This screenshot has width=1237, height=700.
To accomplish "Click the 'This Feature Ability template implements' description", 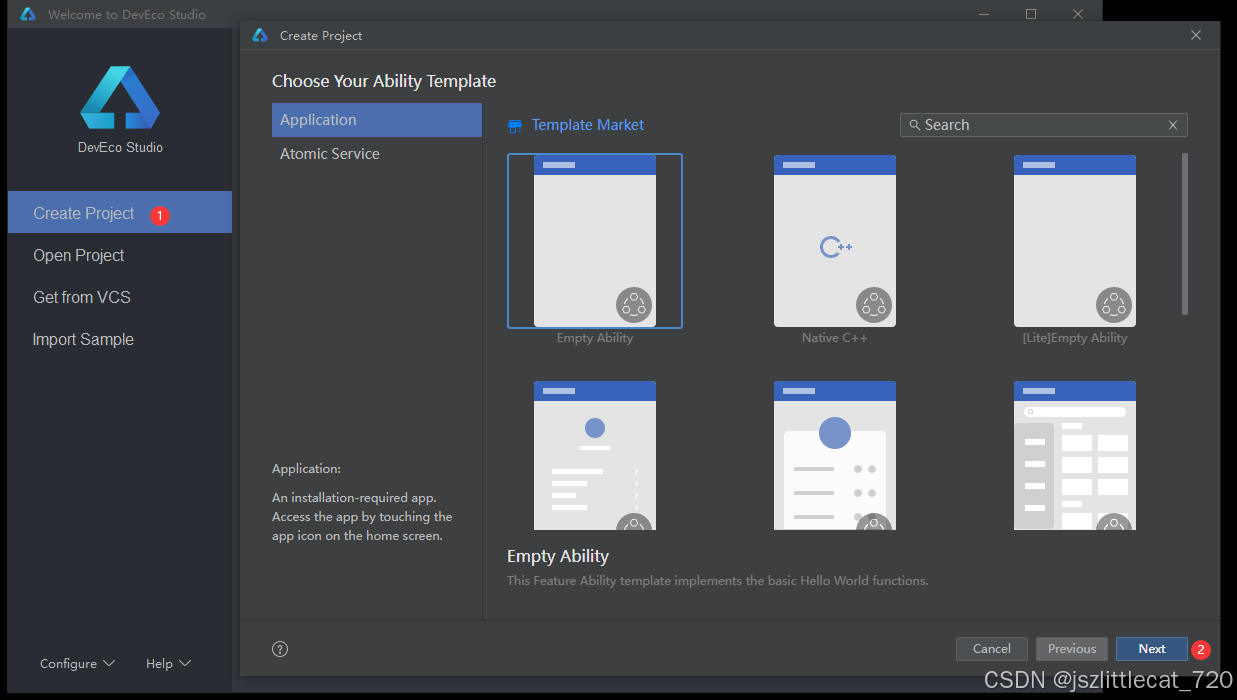I will coord(718,580).
